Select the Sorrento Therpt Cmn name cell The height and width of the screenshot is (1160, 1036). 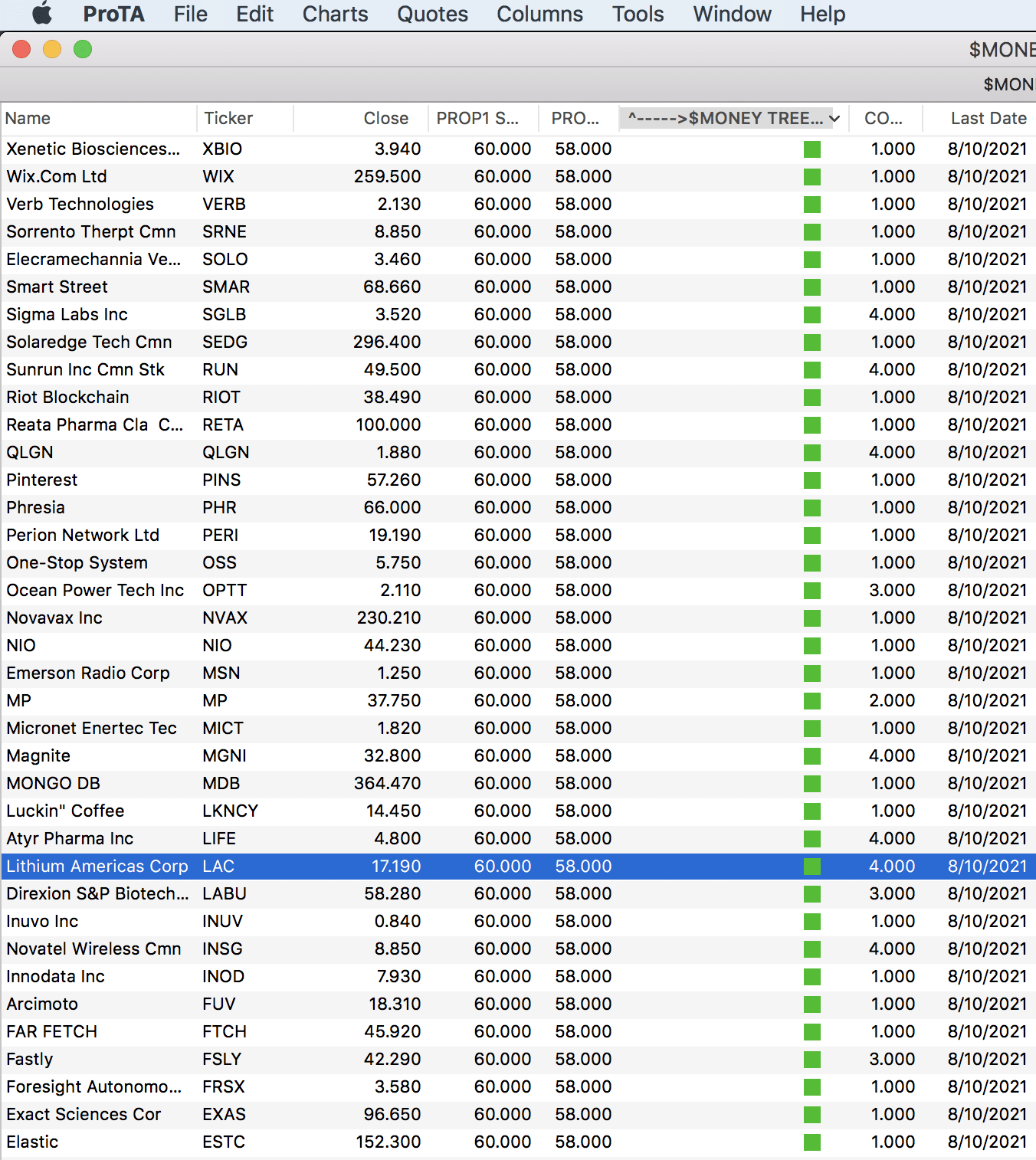tap(91, 231)
